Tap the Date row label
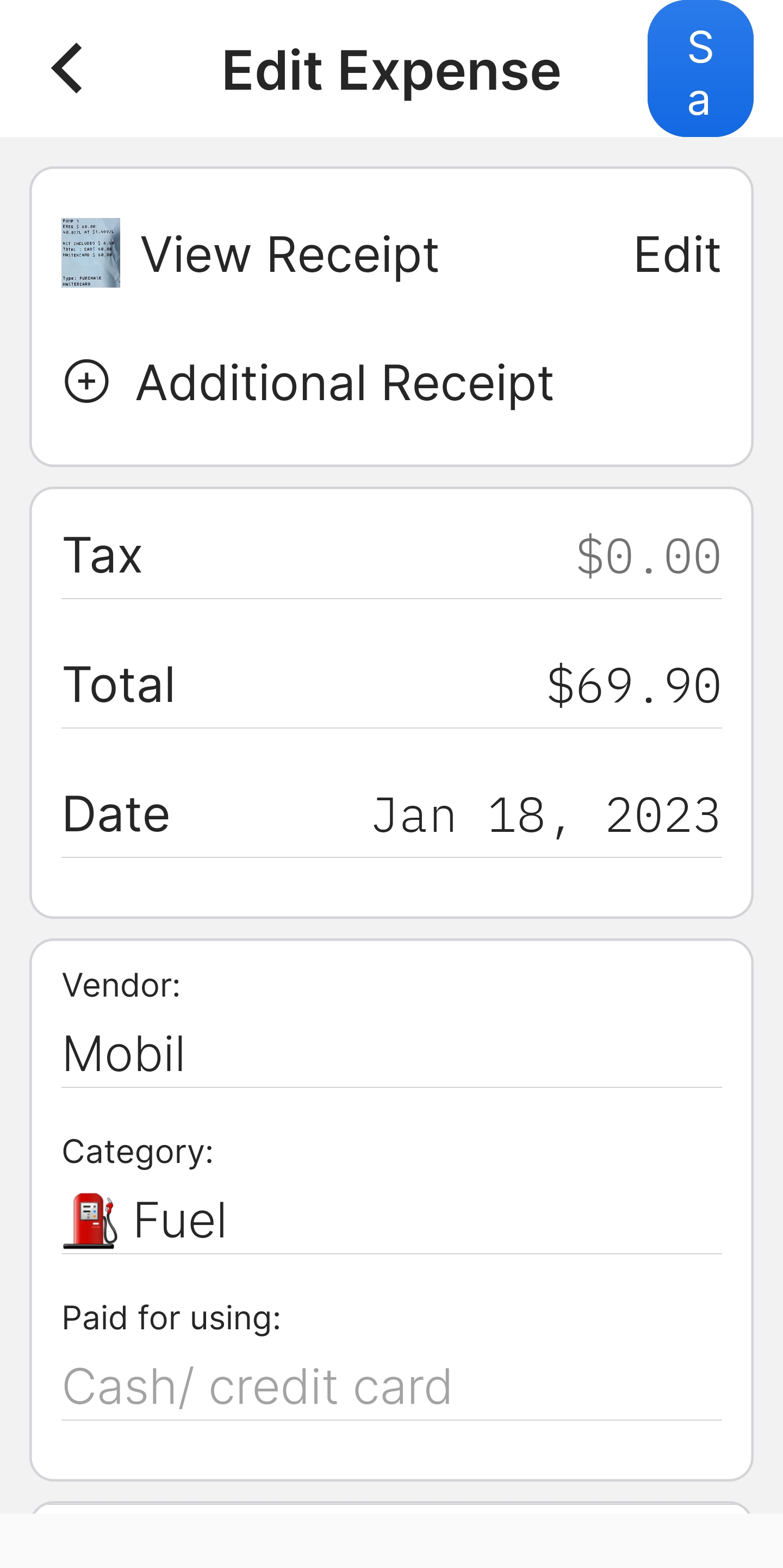The height and width of the screenshot is (1568, 783). pyautogui.click(x=116, y=814)
